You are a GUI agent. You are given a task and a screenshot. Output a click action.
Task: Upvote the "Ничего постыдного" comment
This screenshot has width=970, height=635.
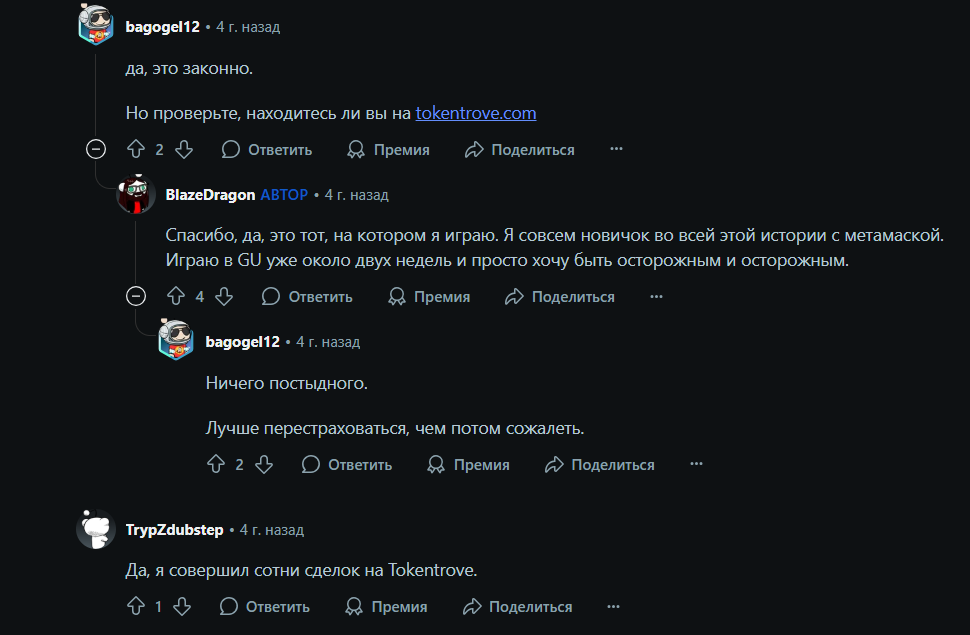[216, 465]
